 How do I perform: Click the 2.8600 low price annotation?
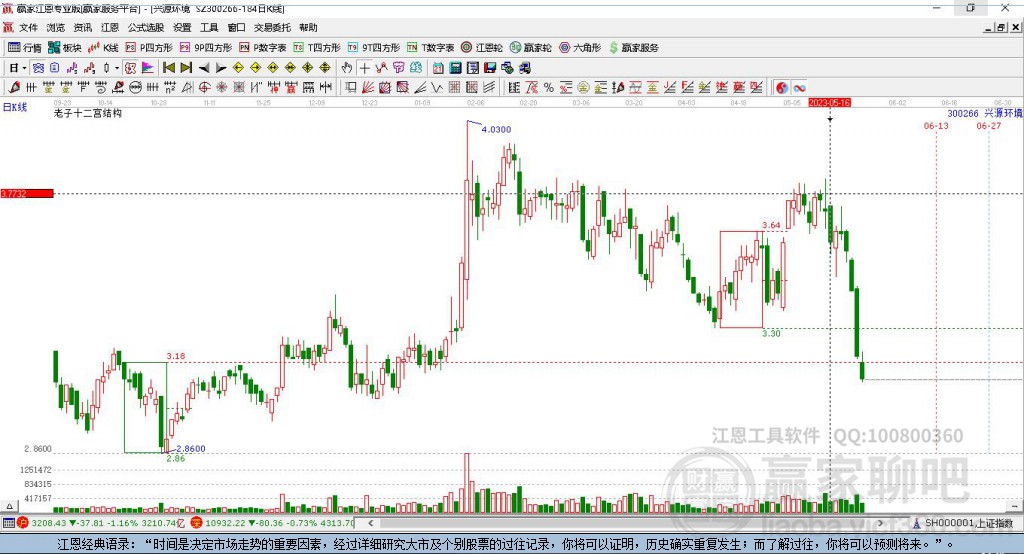point(191,449)
